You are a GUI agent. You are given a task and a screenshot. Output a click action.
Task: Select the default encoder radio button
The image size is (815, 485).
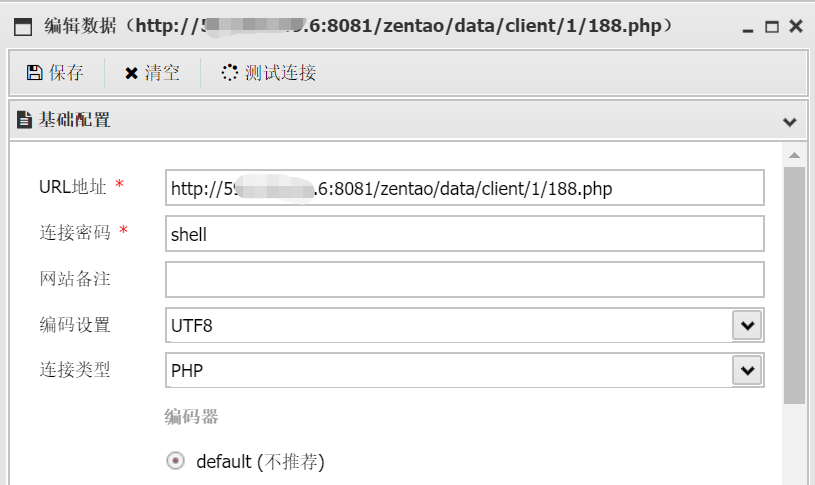[x=176, y=461]
